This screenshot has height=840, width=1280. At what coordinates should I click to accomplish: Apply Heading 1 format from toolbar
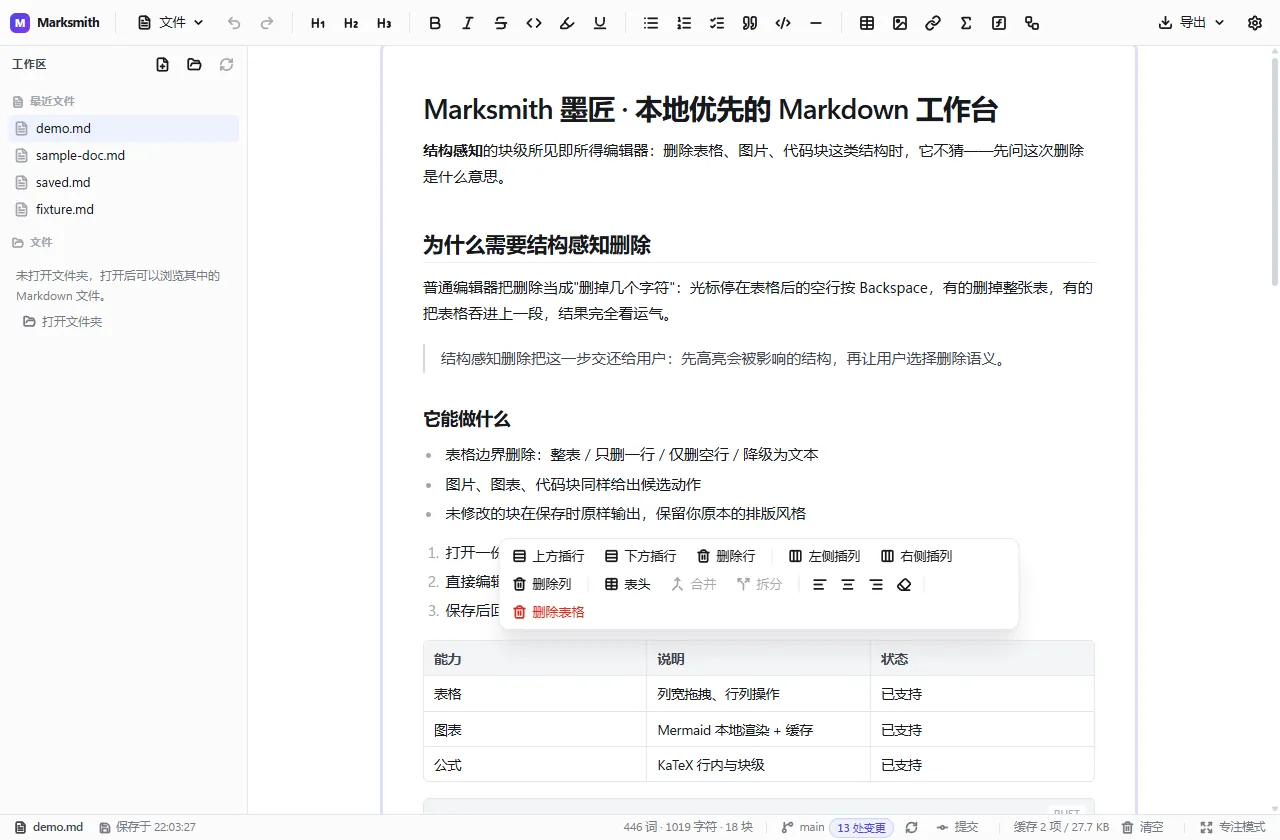(318, 23)
